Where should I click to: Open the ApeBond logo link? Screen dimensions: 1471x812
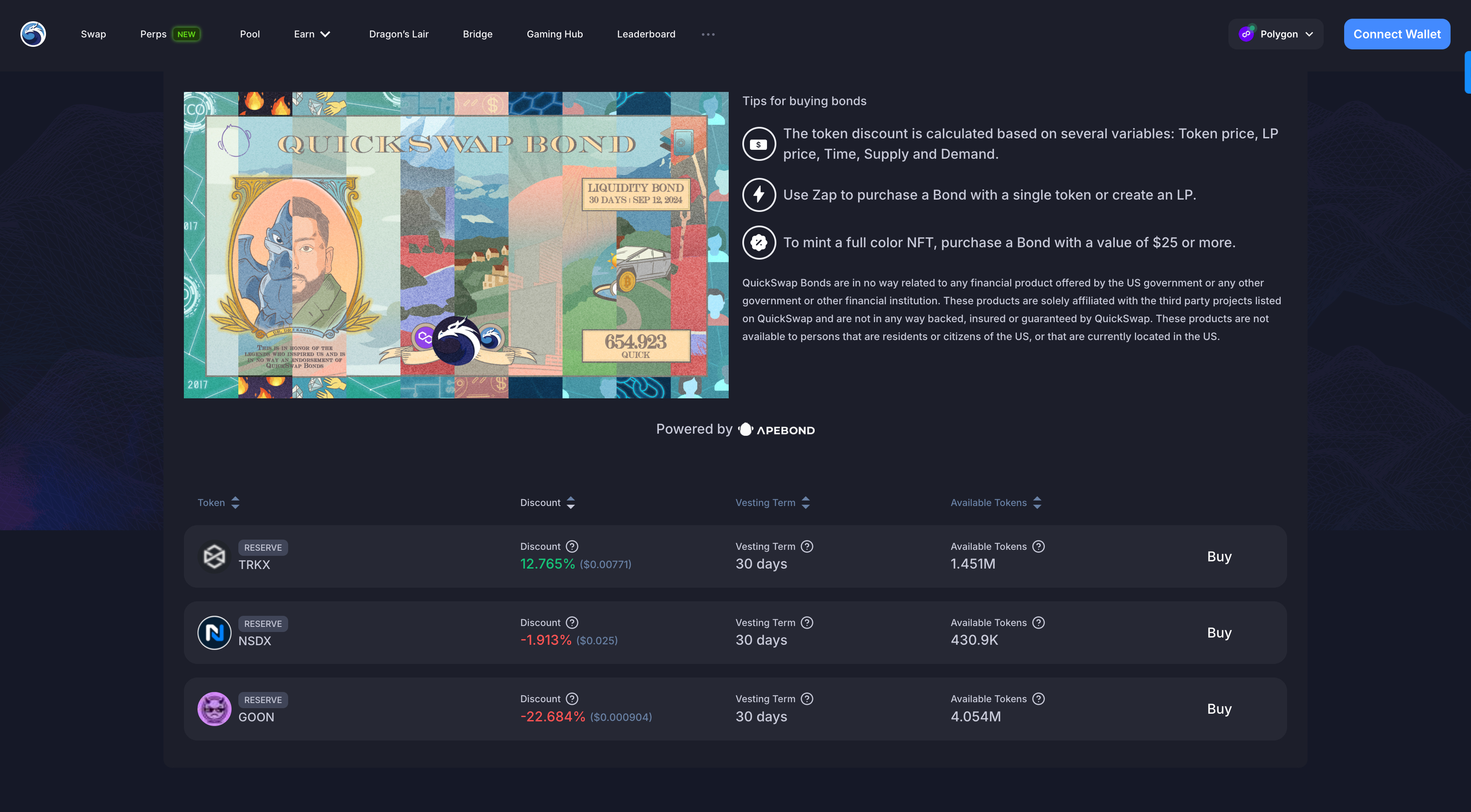click(777, 429)
